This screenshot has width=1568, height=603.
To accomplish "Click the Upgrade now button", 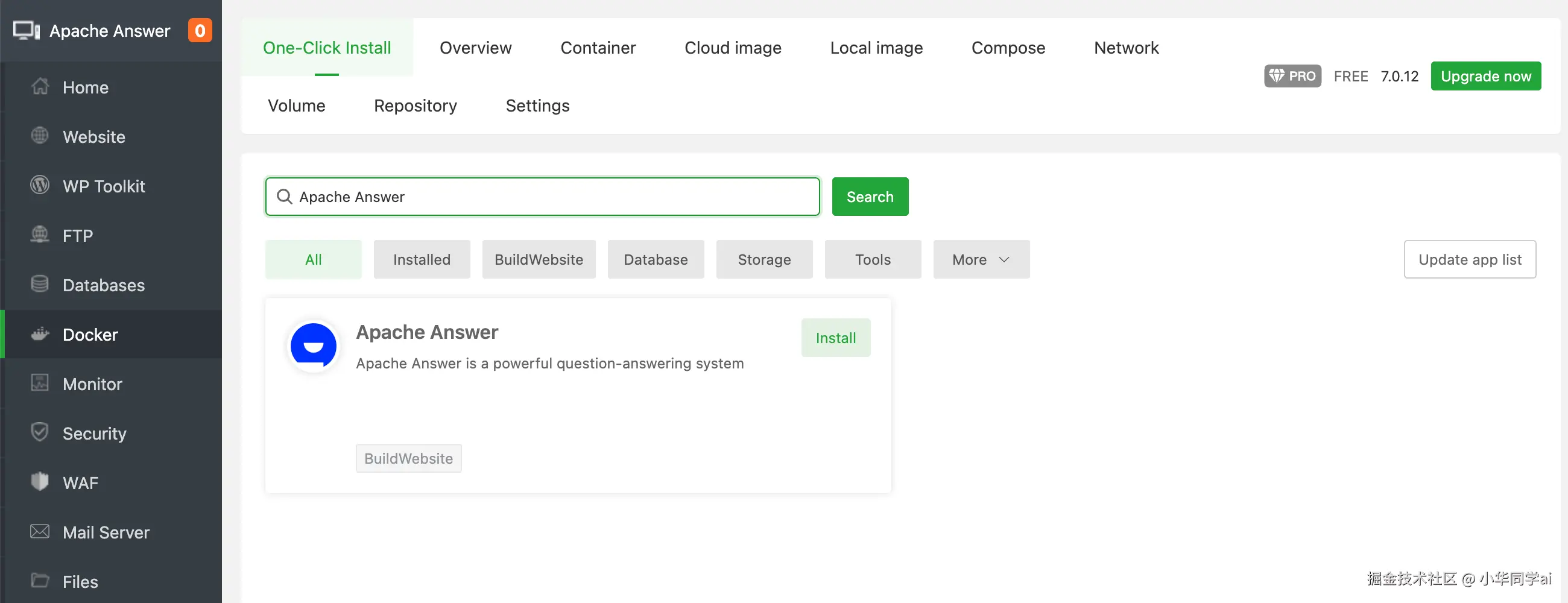I will (1485, 76).
